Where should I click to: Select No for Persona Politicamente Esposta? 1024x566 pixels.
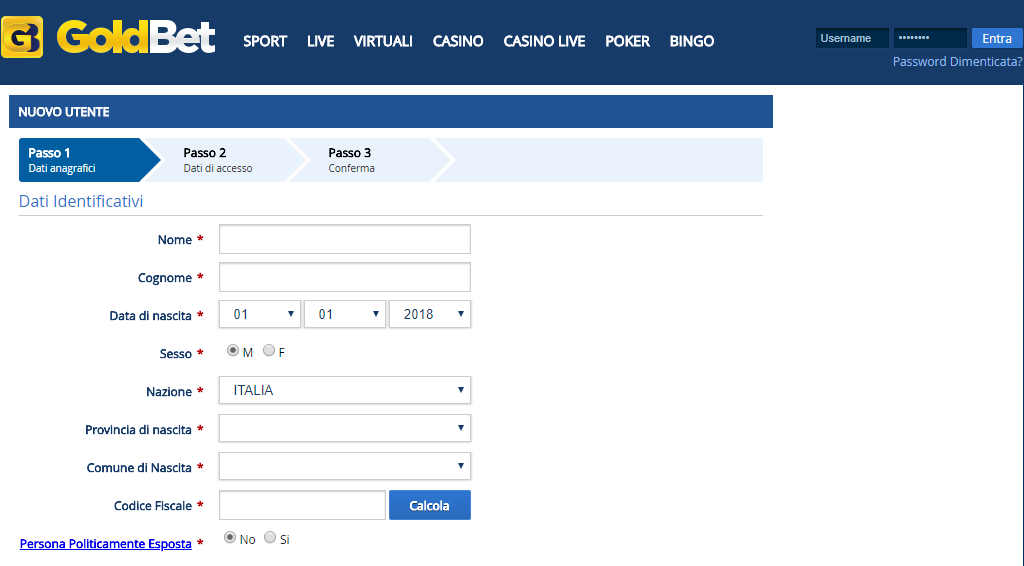pyautogui.click(x=230, y=537)
